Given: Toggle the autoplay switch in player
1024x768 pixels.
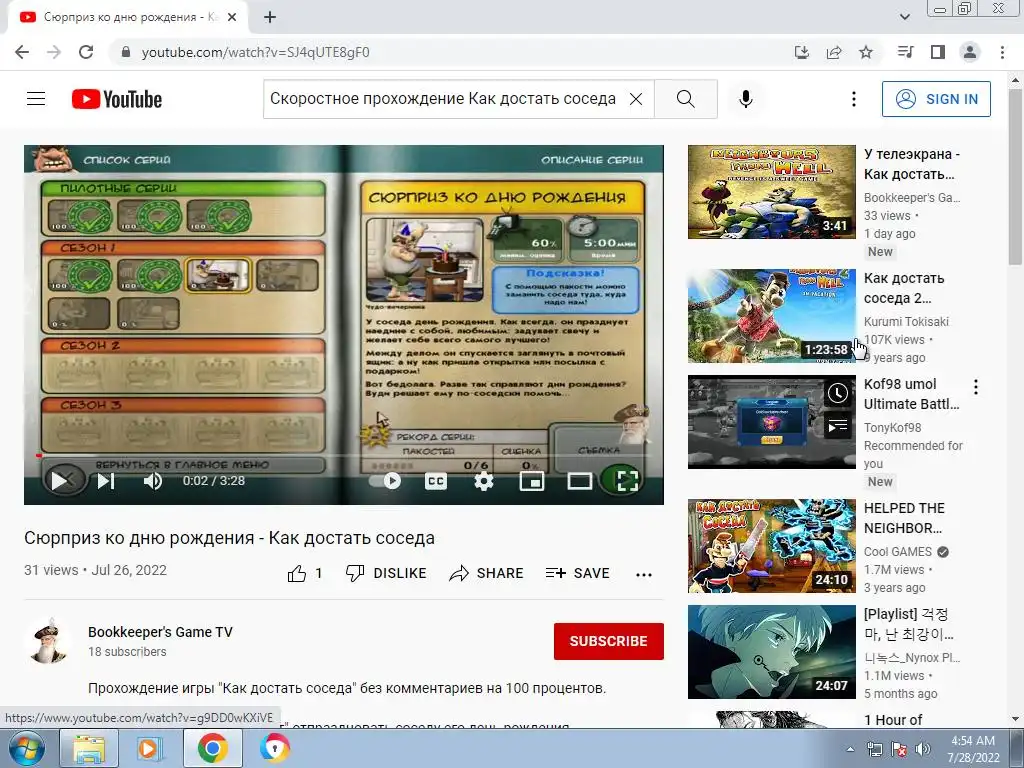Looking at the screenshot, I should coord(386,481).
